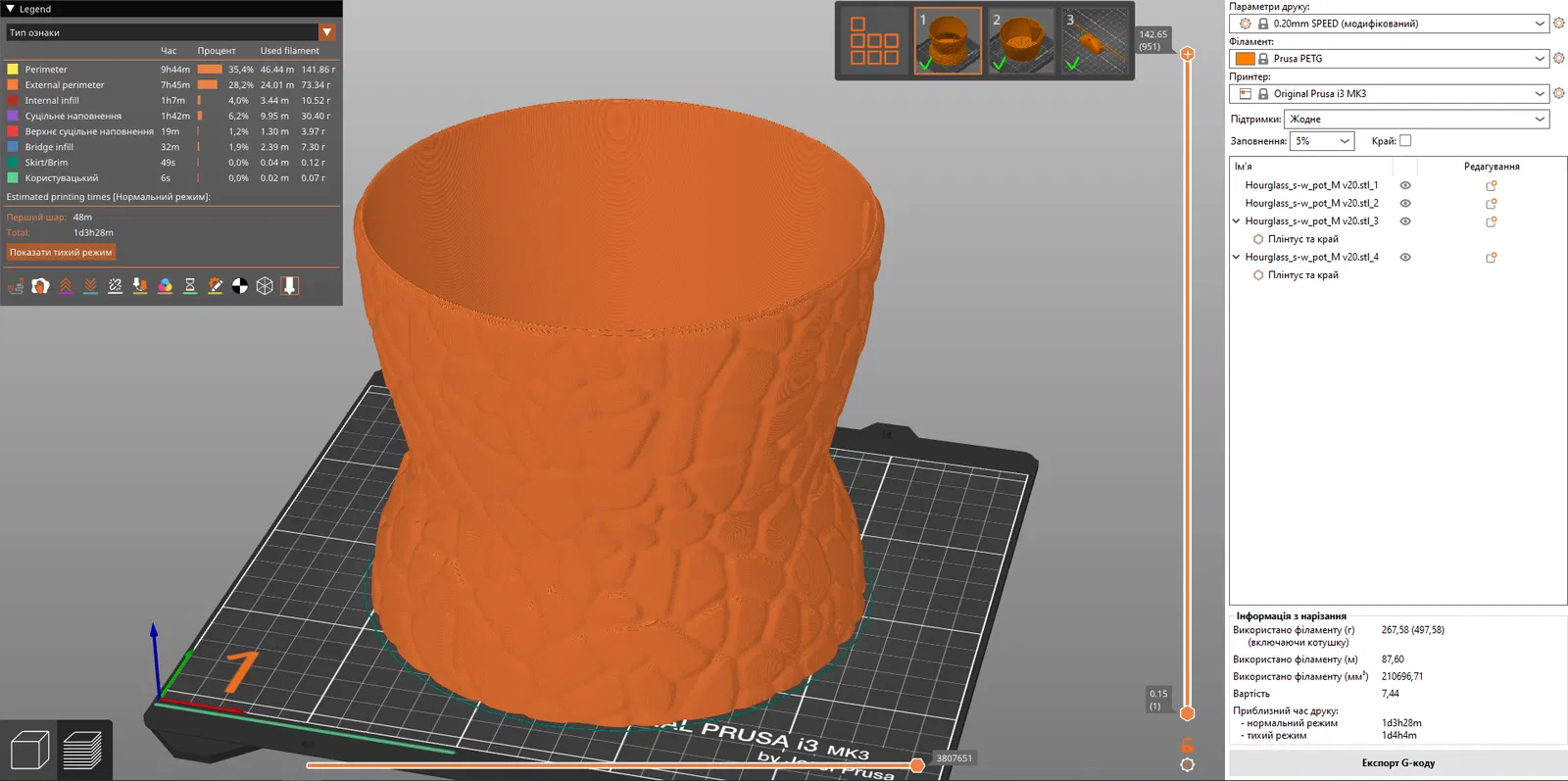Open the Підтримки supports dropdown
Viewport: 1568px width, 781px height.
(x=1417, y=120)
